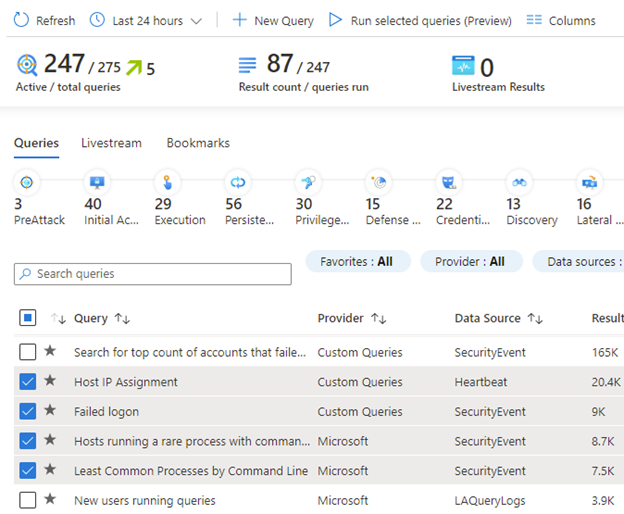The width and height of the screenshot is (624, 514).
Task: Uncheck Hosts running a rare process checkbox
Action: click(27, 441)
